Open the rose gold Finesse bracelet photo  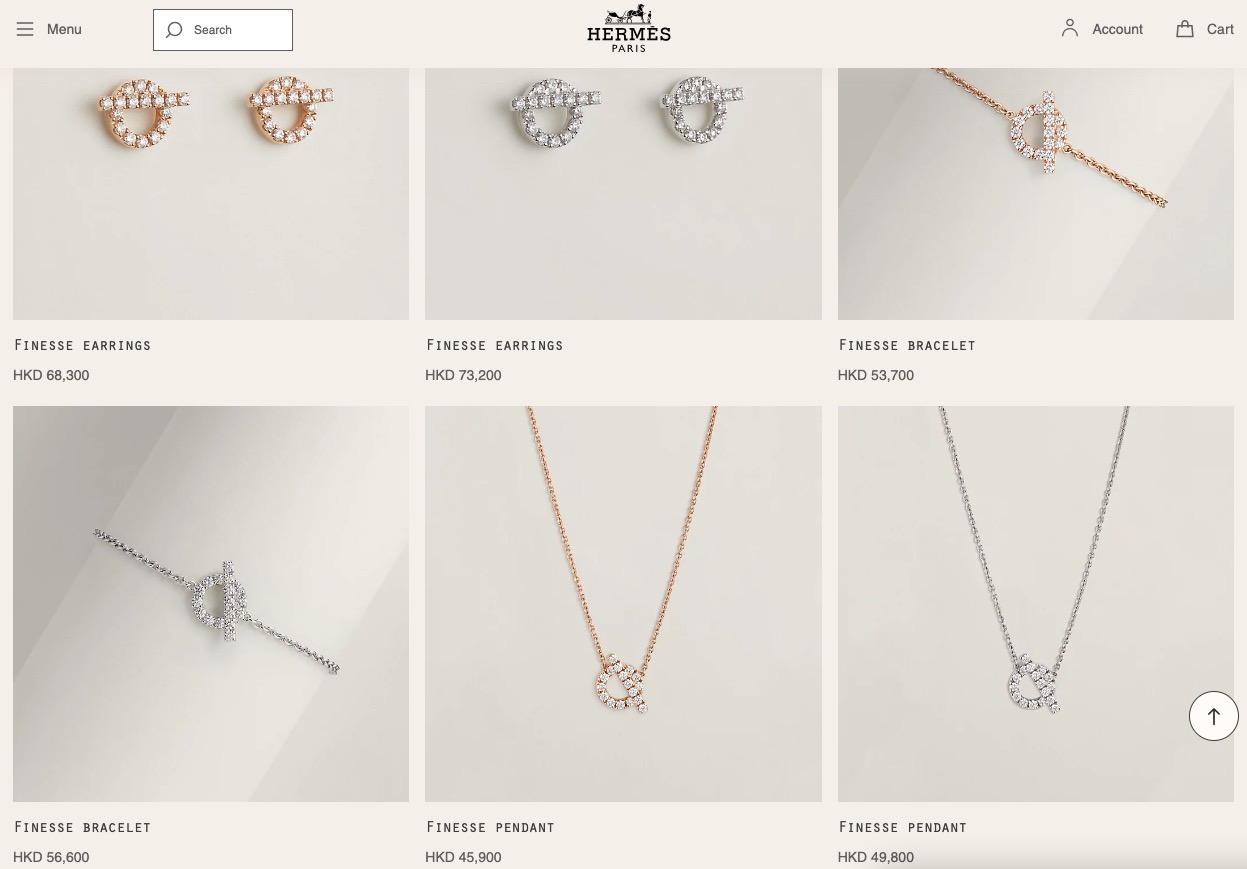pyautogui.click(x=1036, y=194)
